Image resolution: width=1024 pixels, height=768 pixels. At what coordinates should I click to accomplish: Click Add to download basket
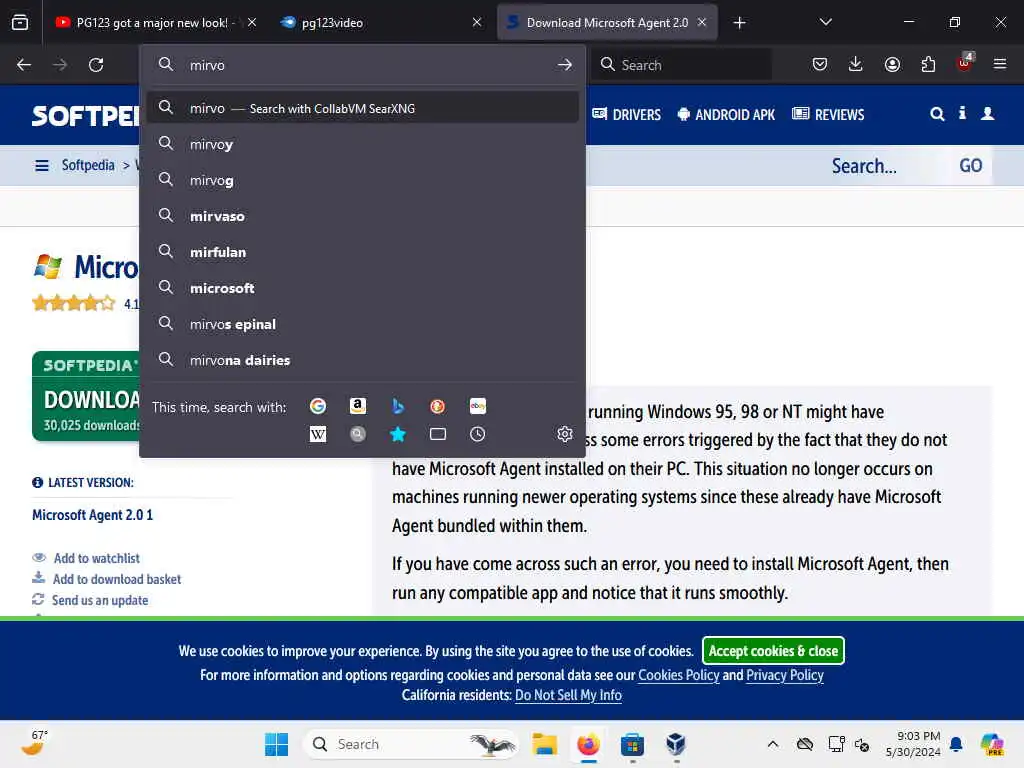pyautogui.click(x=117, y=579)
